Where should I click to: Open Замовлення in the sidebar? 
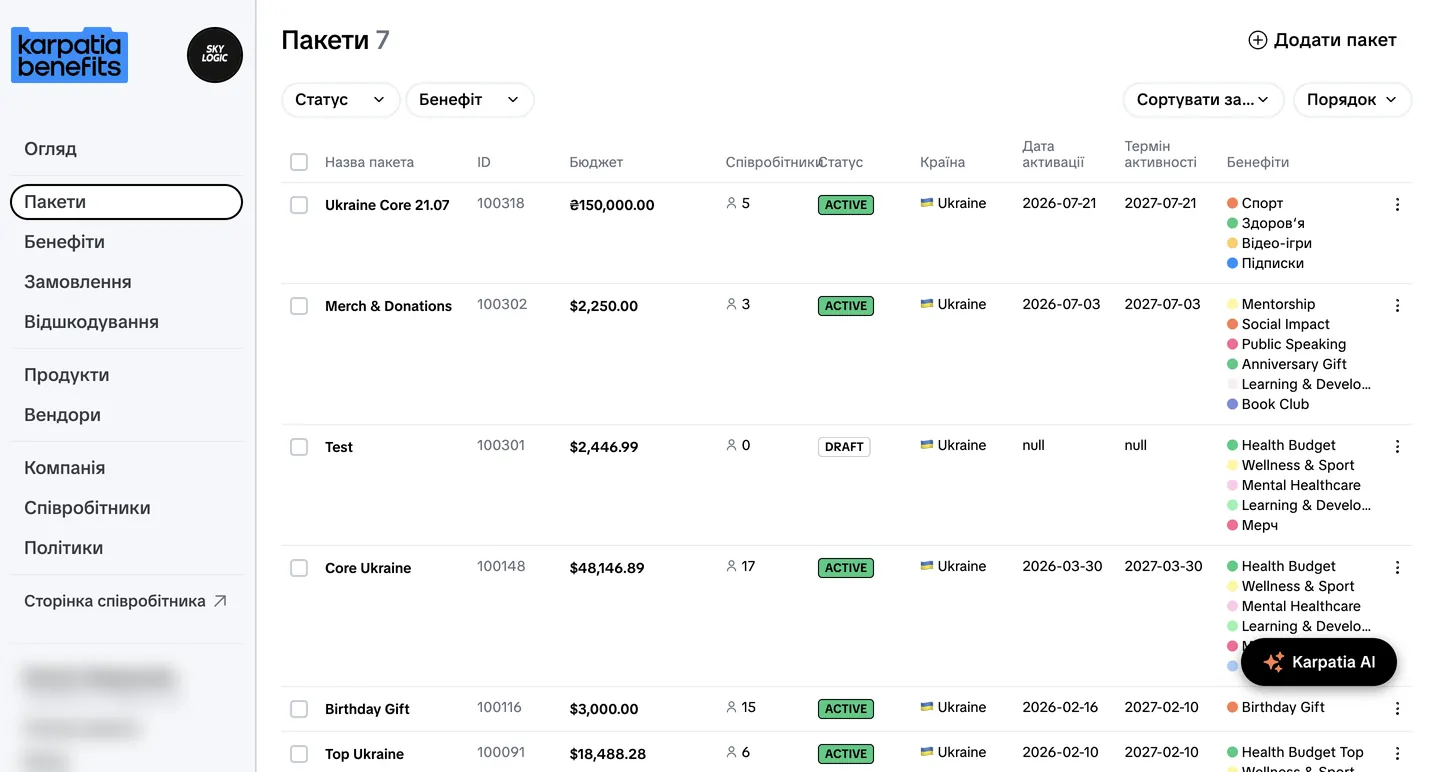click(78, 282)
